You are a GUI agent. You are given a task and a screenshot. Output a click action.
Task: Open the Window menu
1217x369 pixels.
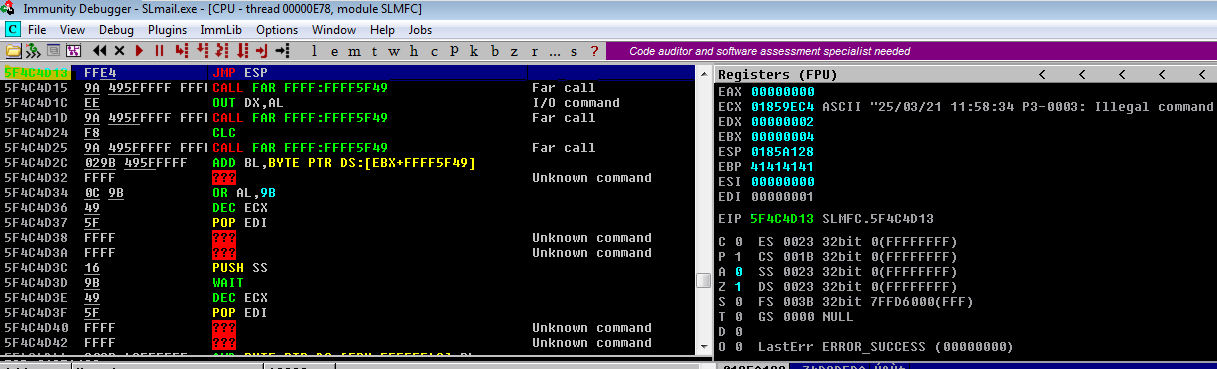coord(334,30)
